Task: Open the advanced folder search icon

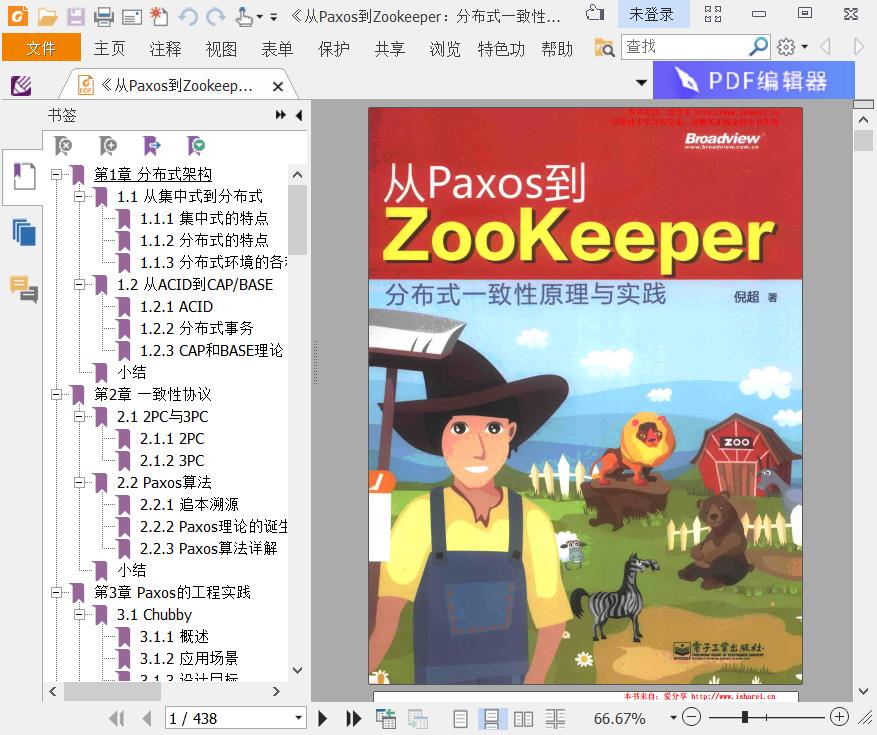Action: (604, 48)
